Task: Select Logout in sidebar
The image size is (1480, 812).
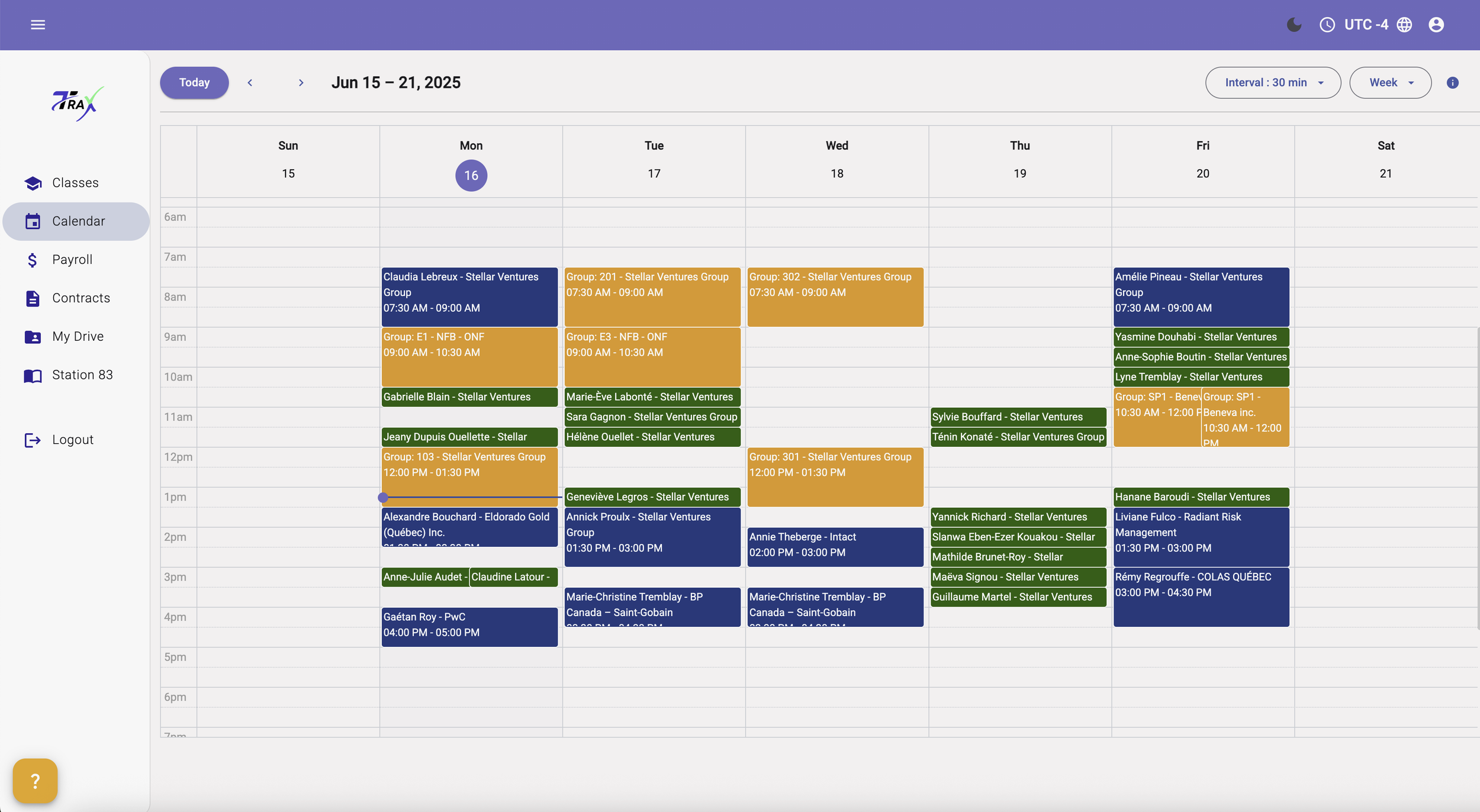Action: (x=76, y=440)
